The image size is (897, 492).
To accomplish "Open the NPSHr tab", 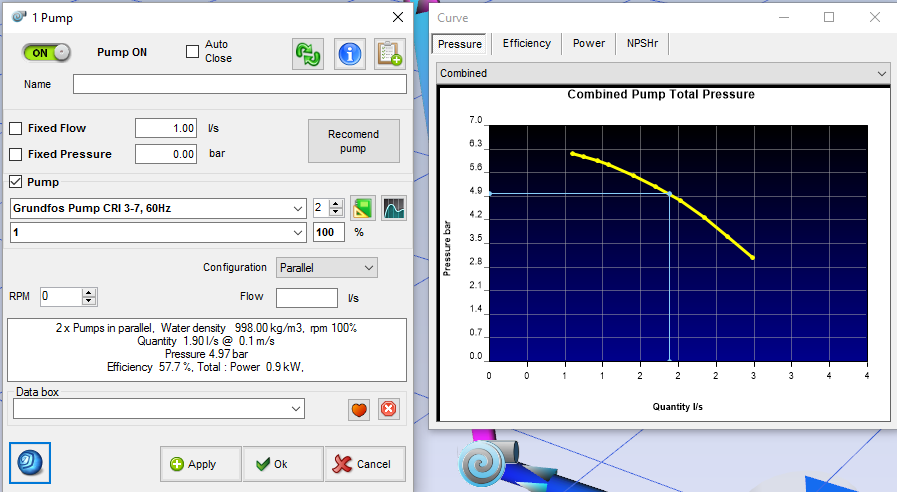I will [643, 44].
